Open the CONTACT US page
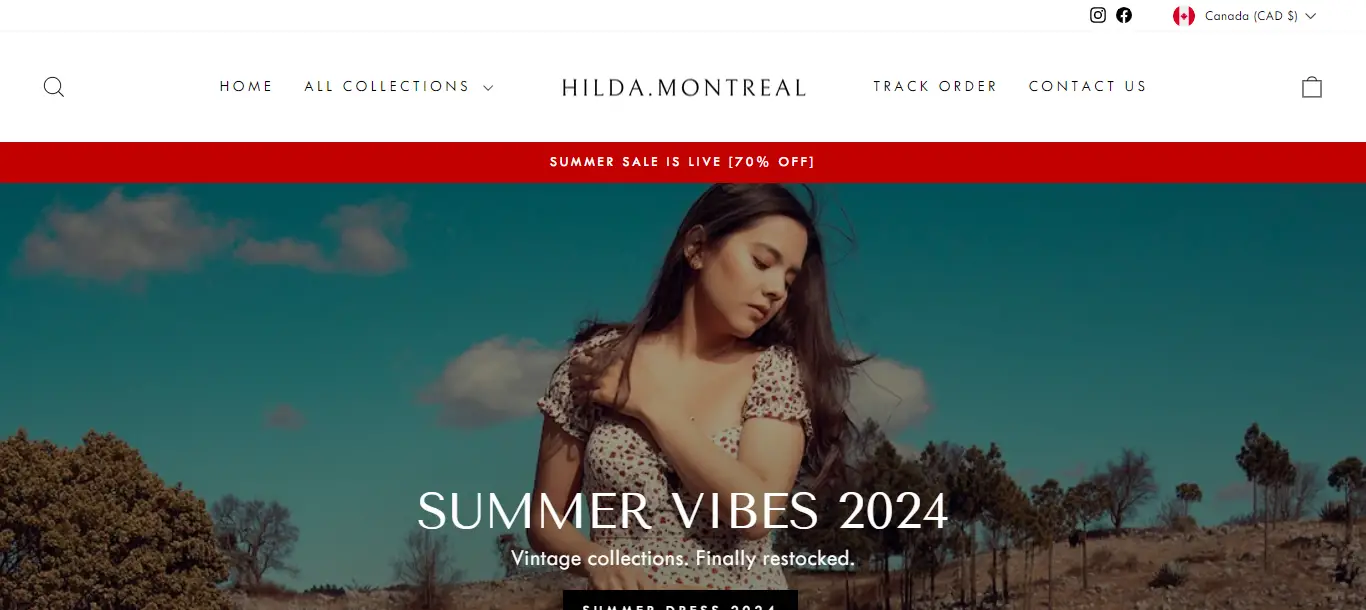Viewport: 1366px width, 610px height. coord(1088,86)
